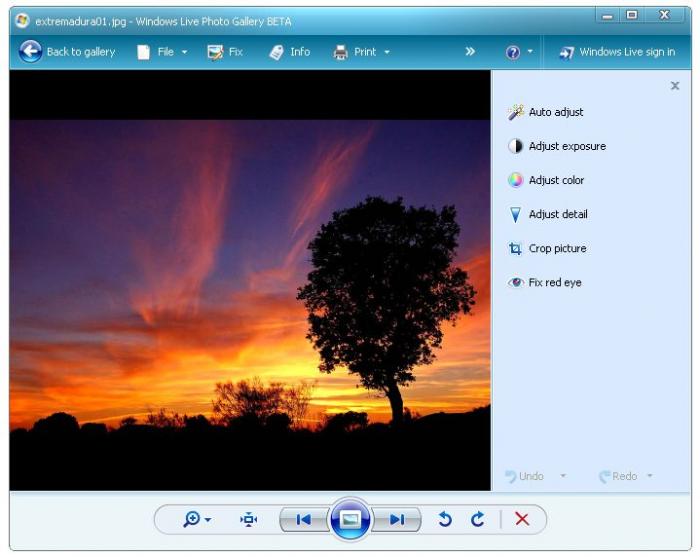
Task: Click the Photo Gallery title bar icon
Action: pyautogui.click(x=22, y=21)
